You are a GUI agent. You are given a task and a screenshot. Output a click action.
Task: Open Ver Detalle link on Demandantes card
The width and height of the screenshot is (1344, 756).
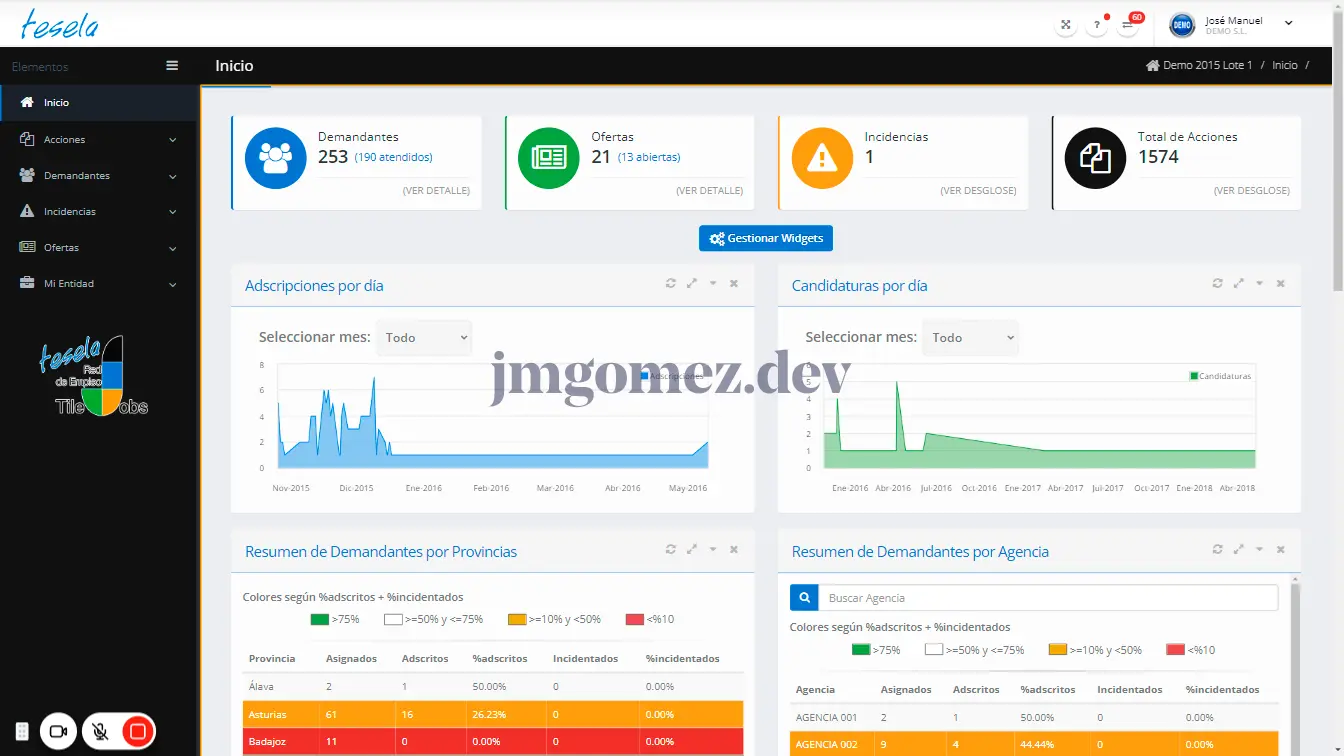[436, 191]
